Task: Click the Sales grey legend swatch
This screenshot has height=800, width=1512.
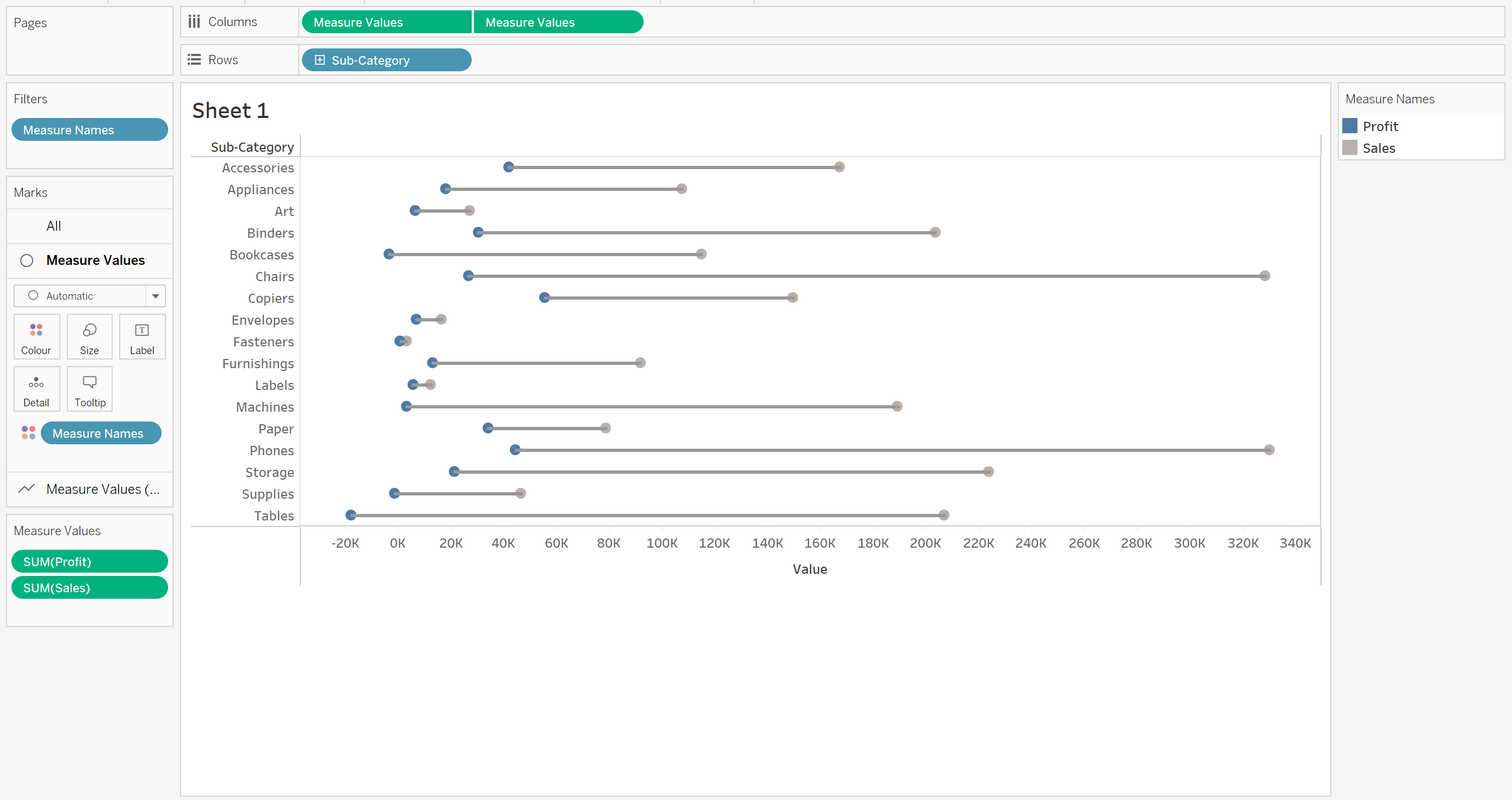Action: point(1349,148)
